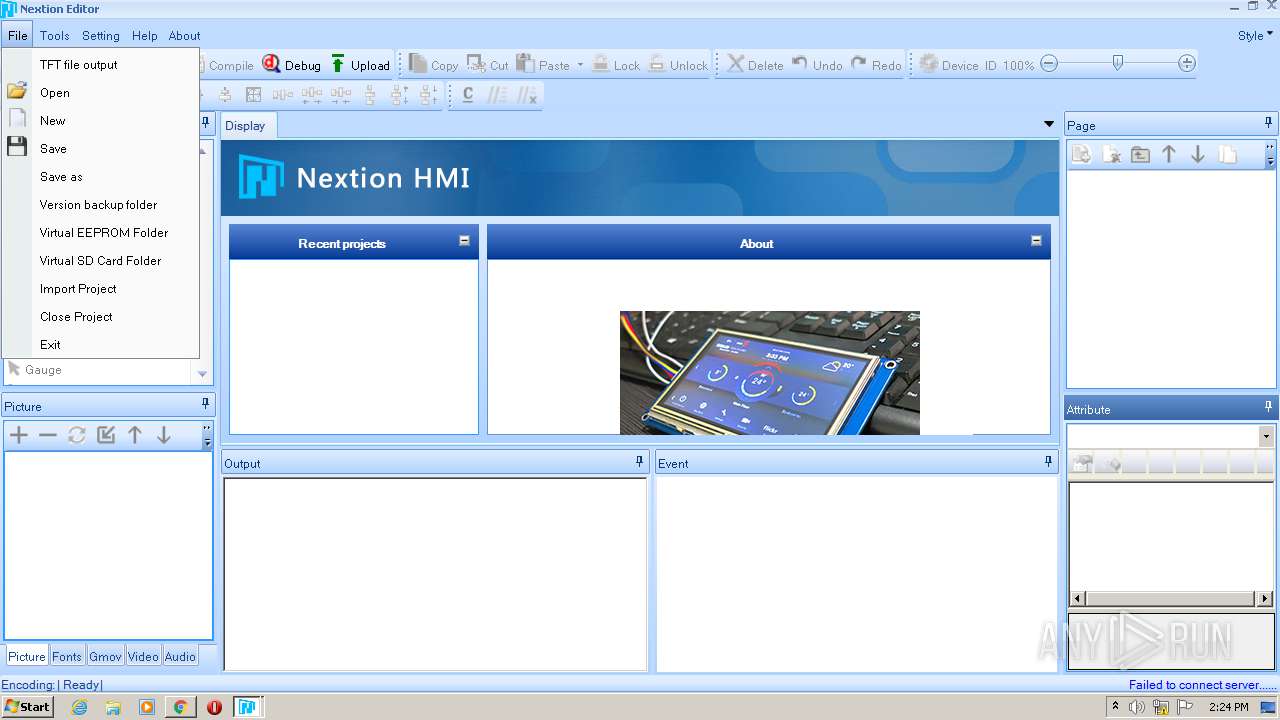Click the Debug toolbar button
The width and height of the screenshot is (1280, 720).
tap(291, 65)
